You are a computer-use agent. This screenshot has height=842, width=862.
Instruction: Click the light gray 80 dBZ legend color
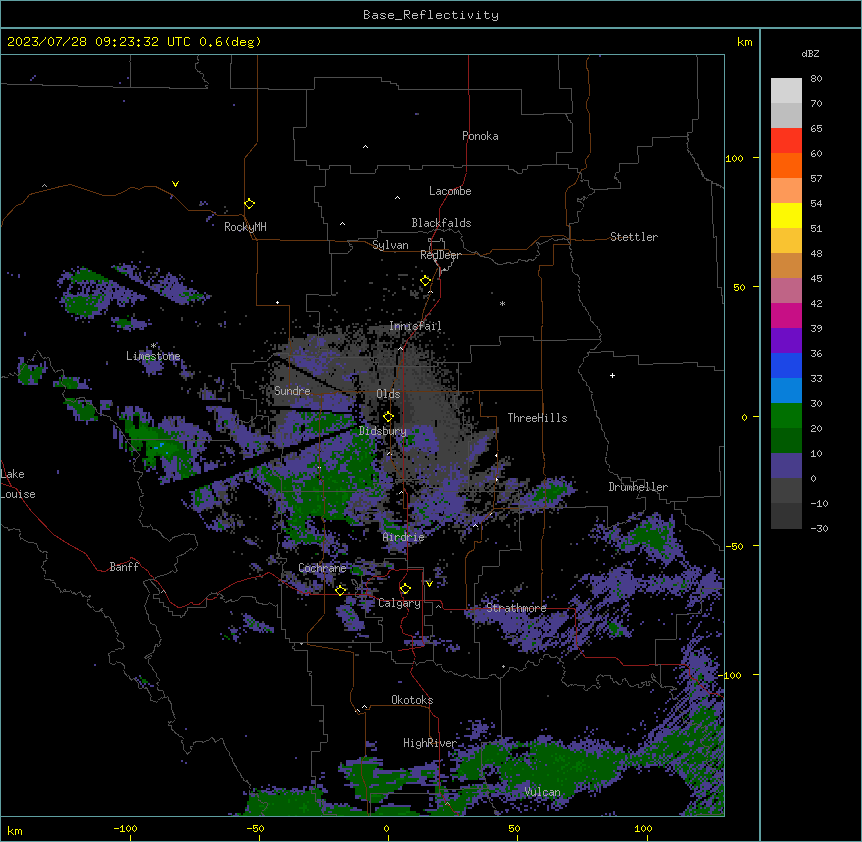(x=786, y=91)
